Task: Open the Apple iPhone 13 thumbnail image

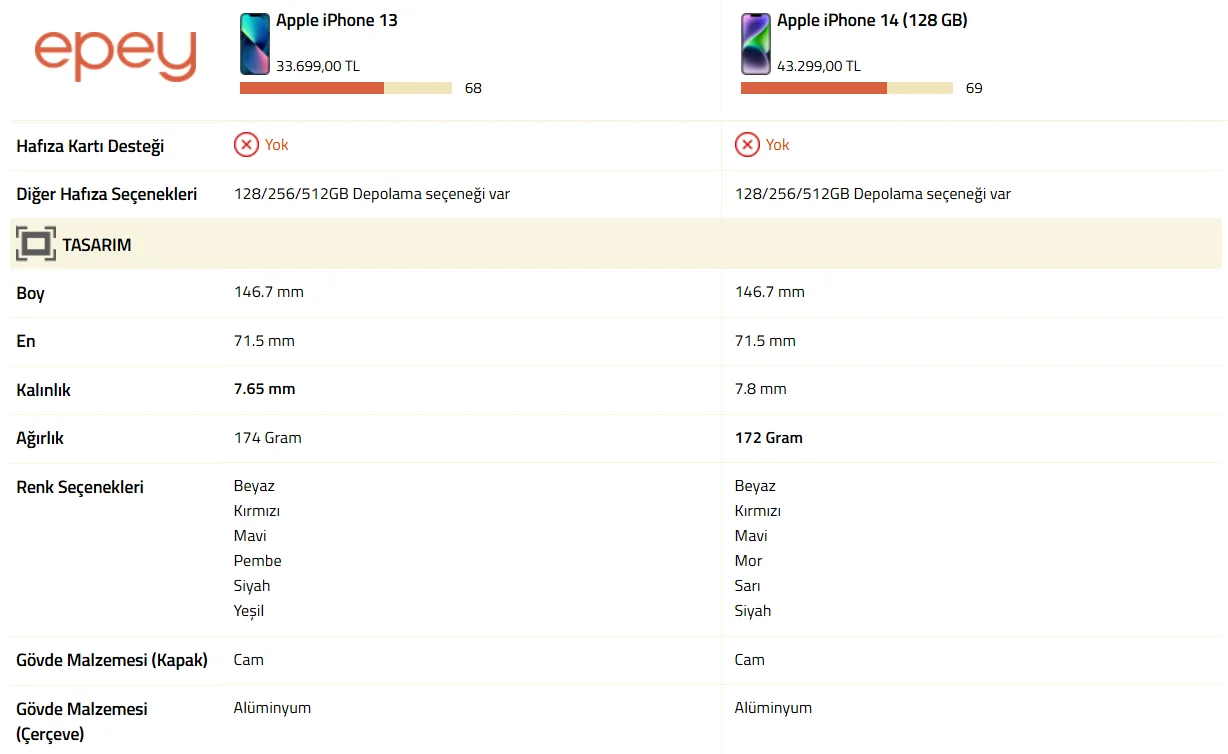Action: coord(255,44)
